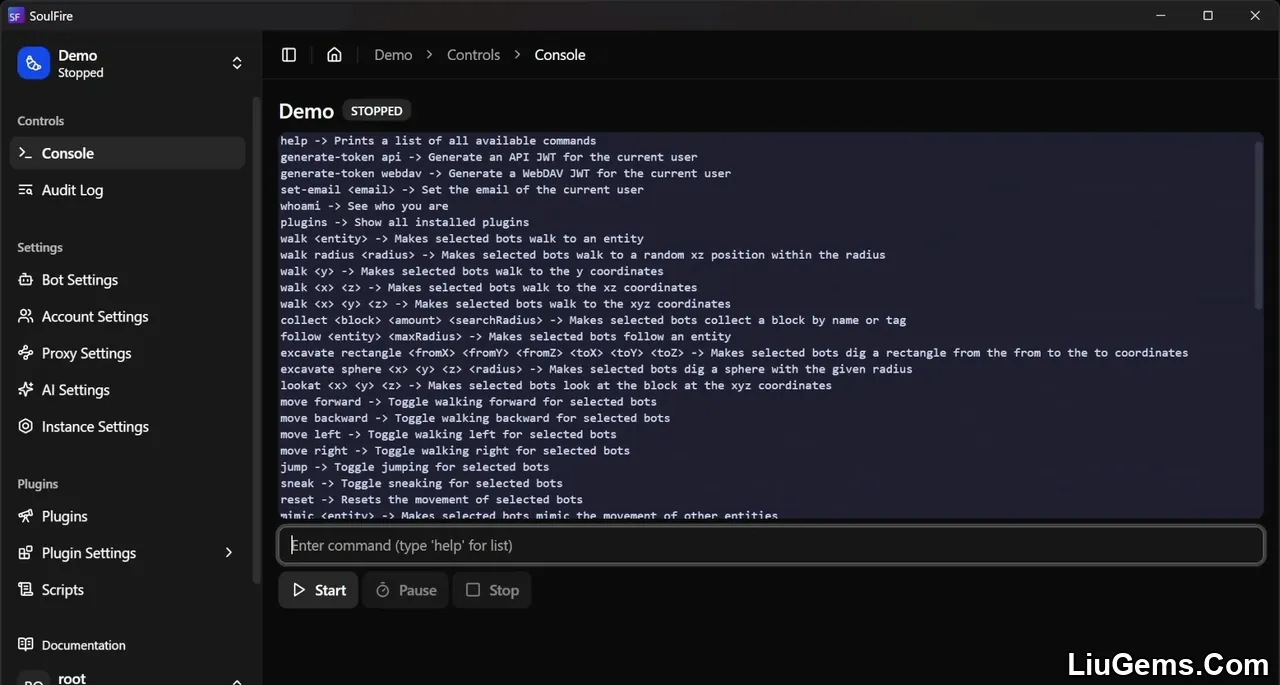Open Scripts in the sidebar

(x=127, y=590)
